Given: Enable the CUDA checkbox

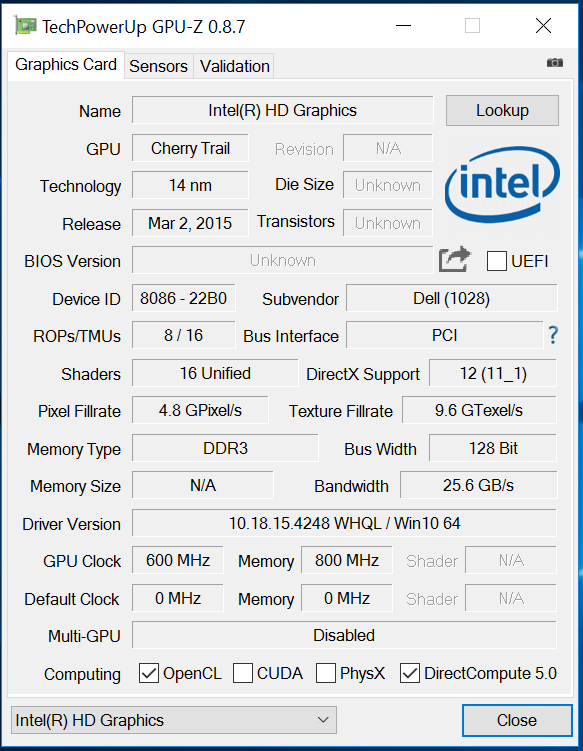Looking at the screenshot, I should click(x=243, y=673).
